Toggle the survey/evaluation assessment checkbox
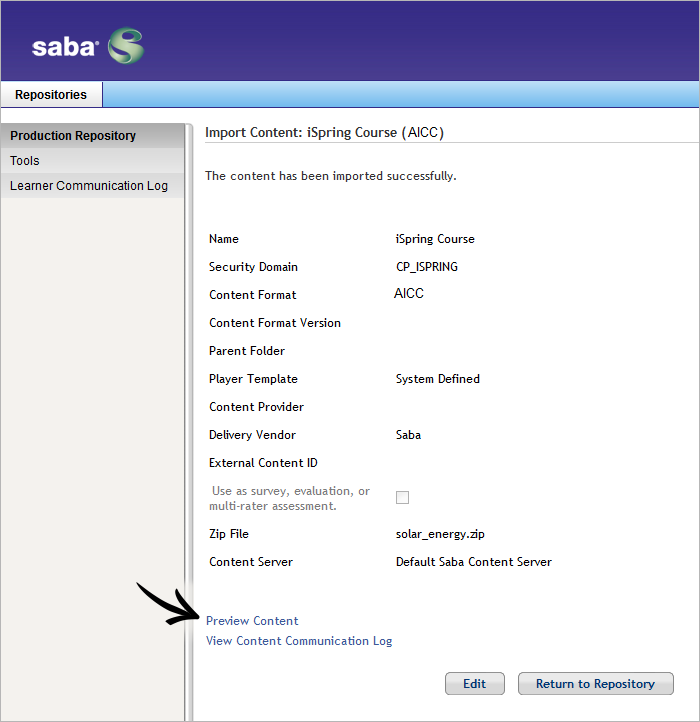 [x=402, y=497]
